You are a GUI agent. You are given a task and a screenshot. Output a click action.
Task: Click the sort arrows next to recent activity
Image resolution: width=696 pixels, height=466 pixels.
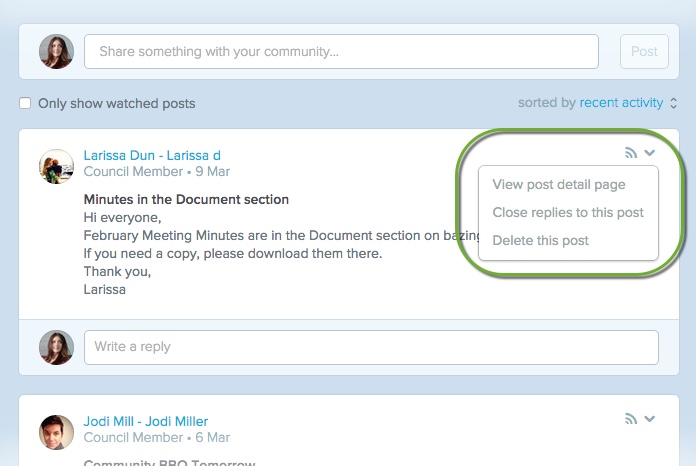[674, 103]
